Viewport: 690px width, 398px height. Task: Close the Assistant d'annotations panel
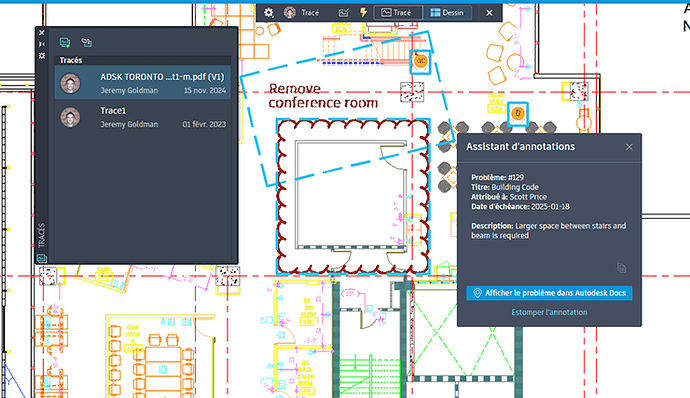point(629,147)
